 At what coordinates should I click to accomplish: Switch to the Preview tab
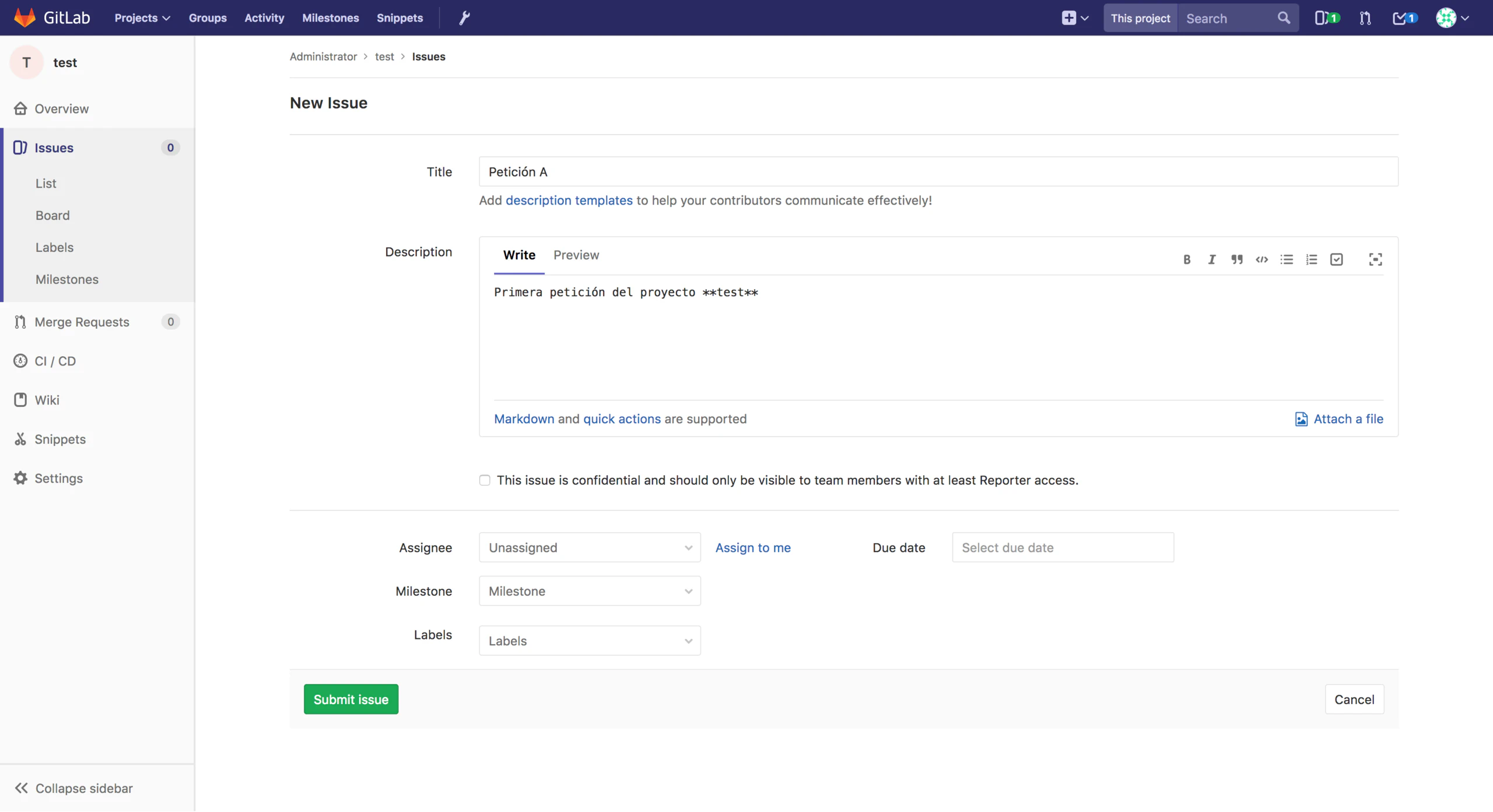point(576,255)
